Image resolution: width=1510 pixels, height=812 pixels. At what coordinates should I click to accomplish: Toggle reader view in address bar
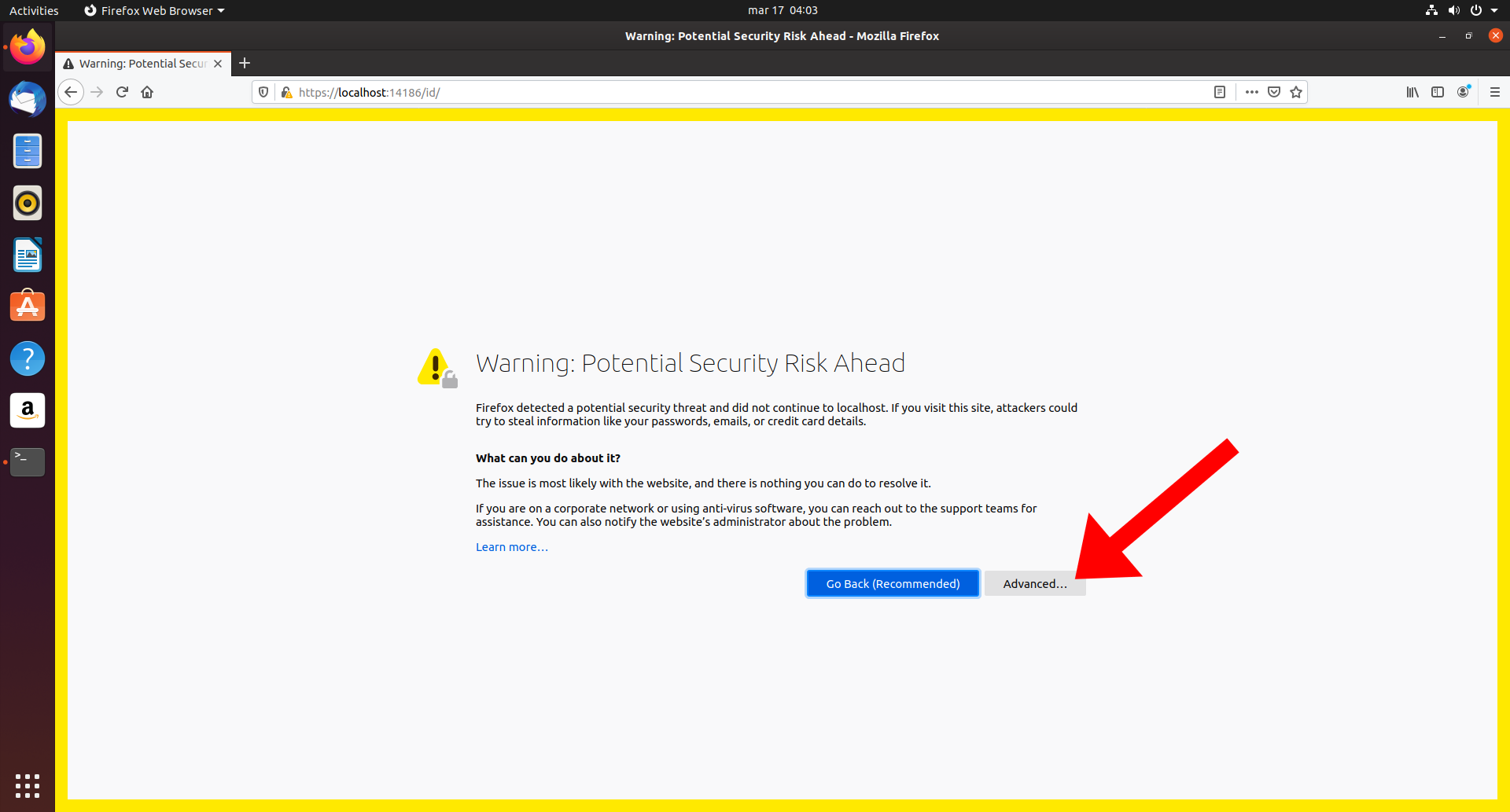[x=1220, y=92]
